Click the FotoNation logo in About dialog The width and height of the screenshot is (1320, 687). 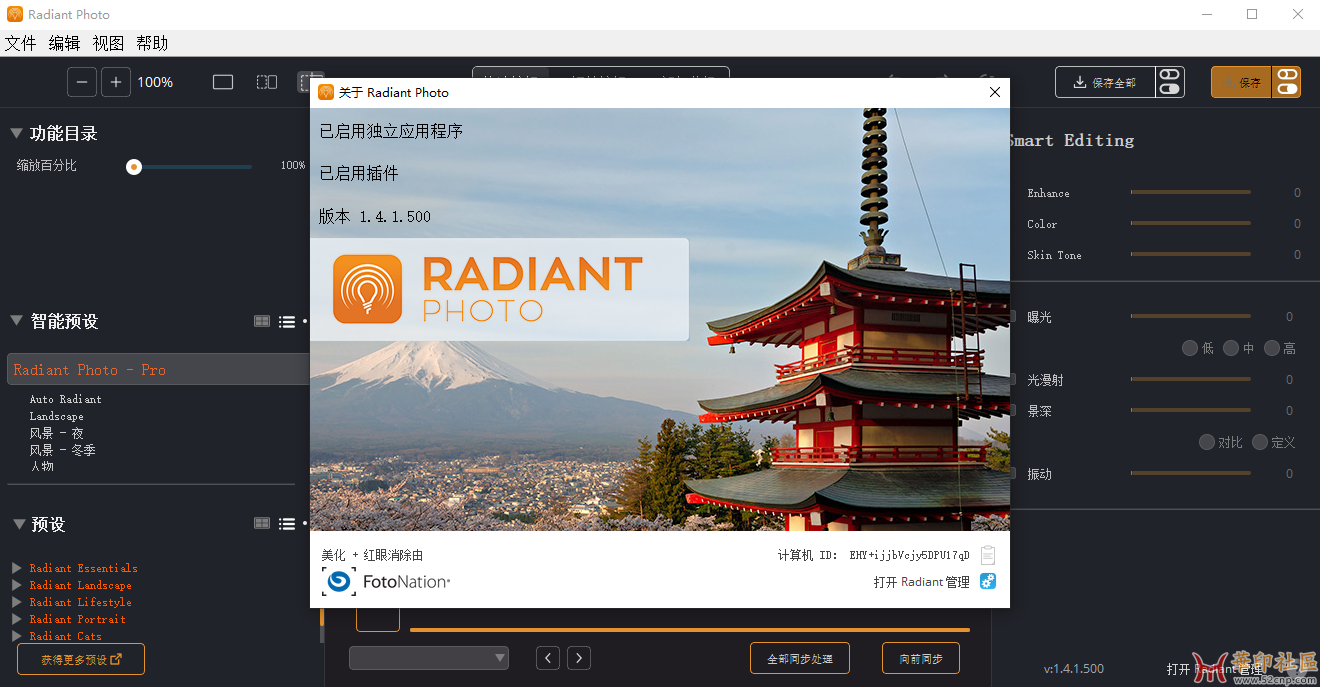[386, 581]
